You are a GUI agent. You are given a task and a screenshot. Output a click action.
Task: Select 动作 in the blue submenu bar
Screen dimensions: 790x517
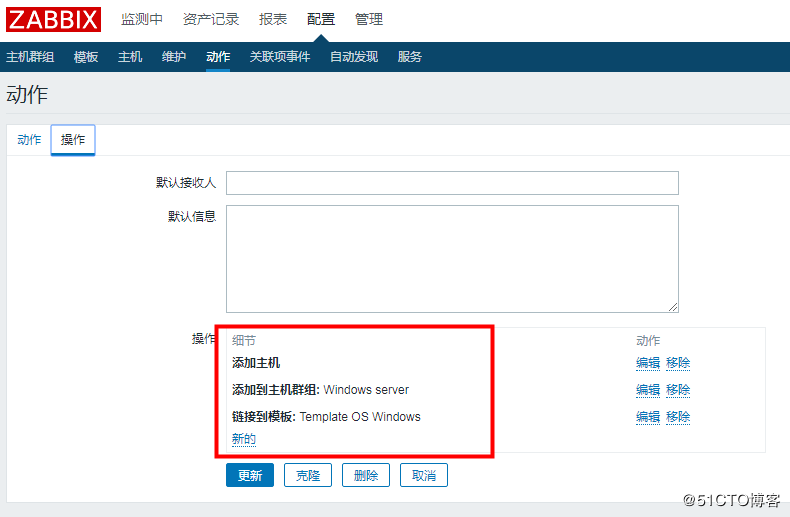pos(218,57)
